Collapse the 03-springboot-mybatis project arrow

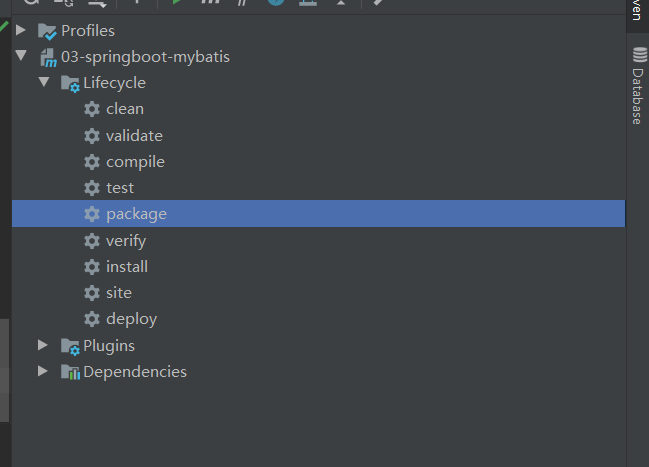(x=21, y=57)
